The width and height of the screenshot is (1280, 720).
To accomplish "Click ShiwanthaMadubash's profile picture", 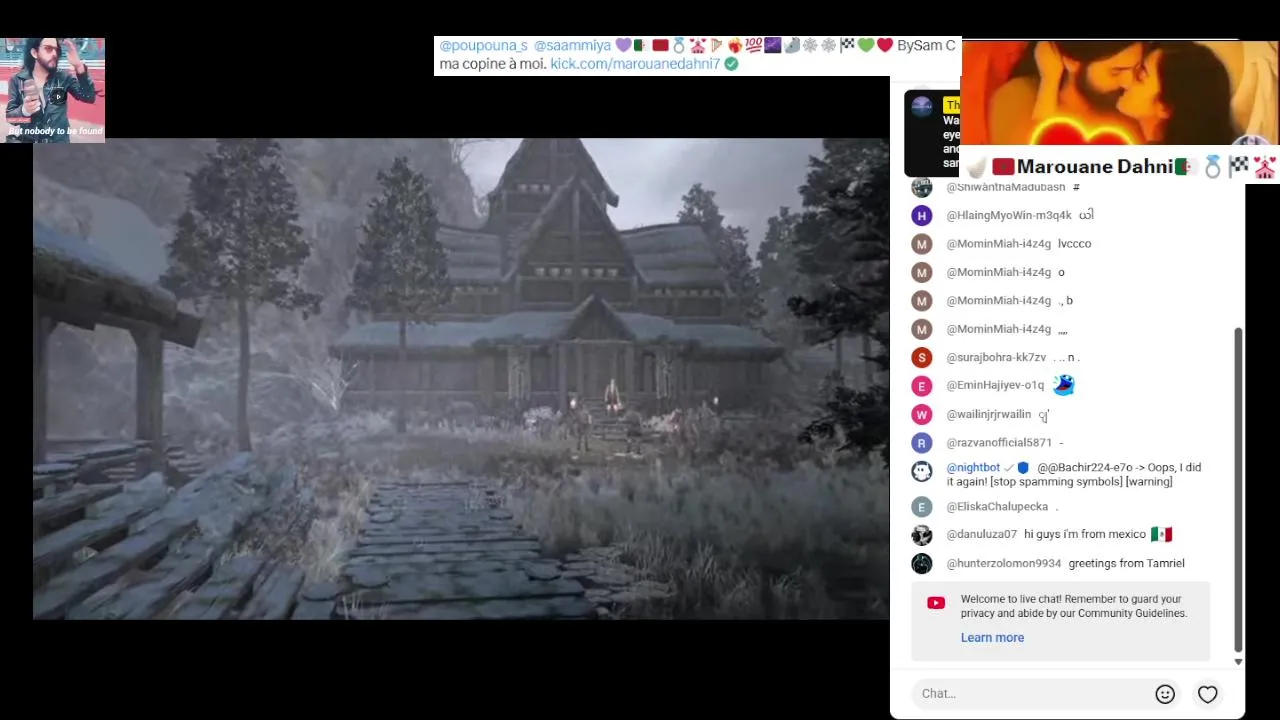I will pyautogui.click(x=922, y=188).
